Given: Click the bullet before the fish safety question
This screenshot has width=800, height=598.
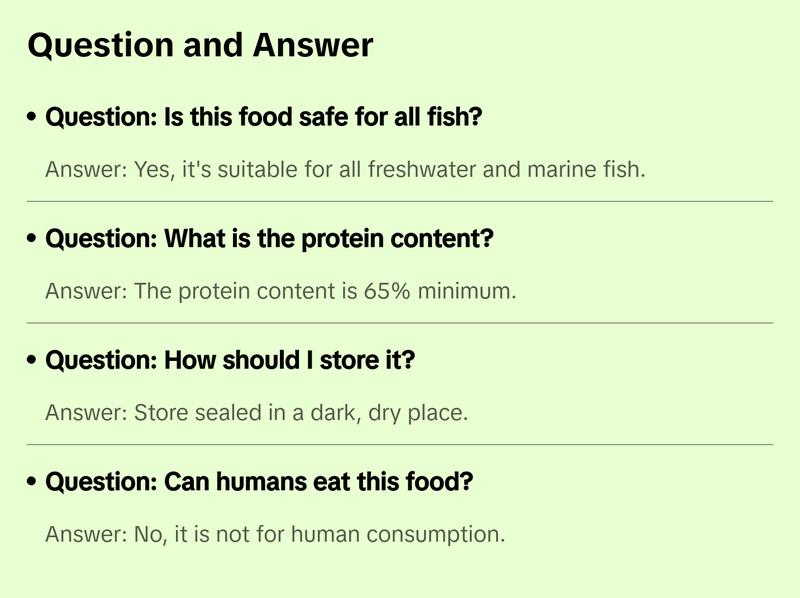Looking at the screenshot, I should 33,118.
